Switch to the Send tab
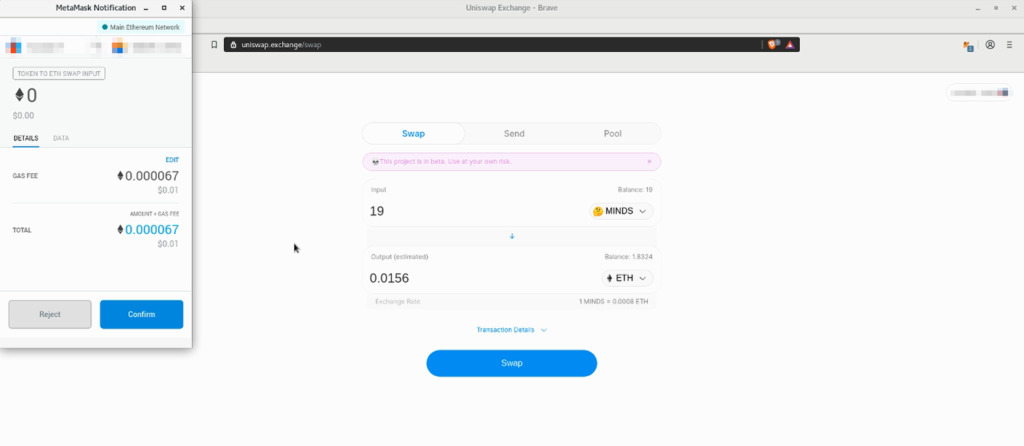1024x446 pixels. click(x=513, y=134)
